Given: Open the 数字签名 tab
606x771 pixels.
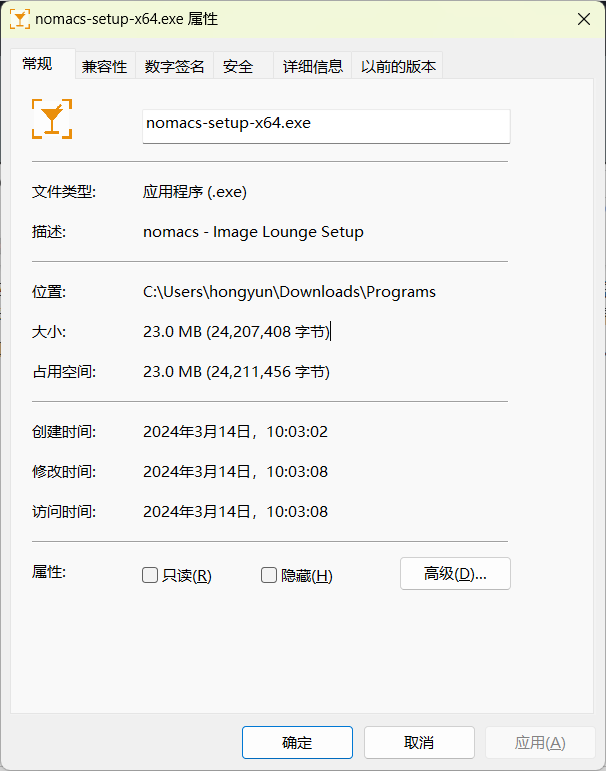Looking at the screenshot, I should [175, 66].
